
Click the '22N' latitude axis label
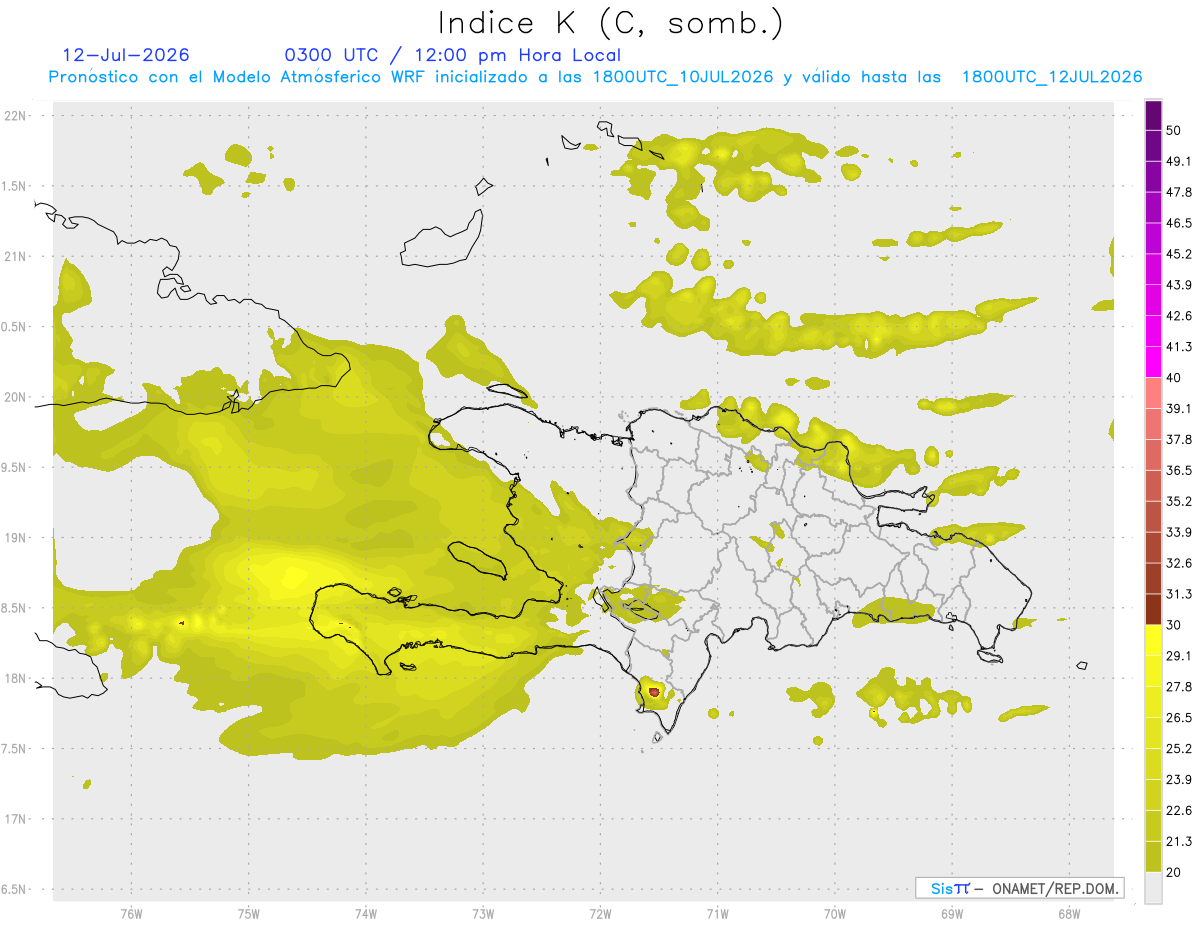(16, 116)
